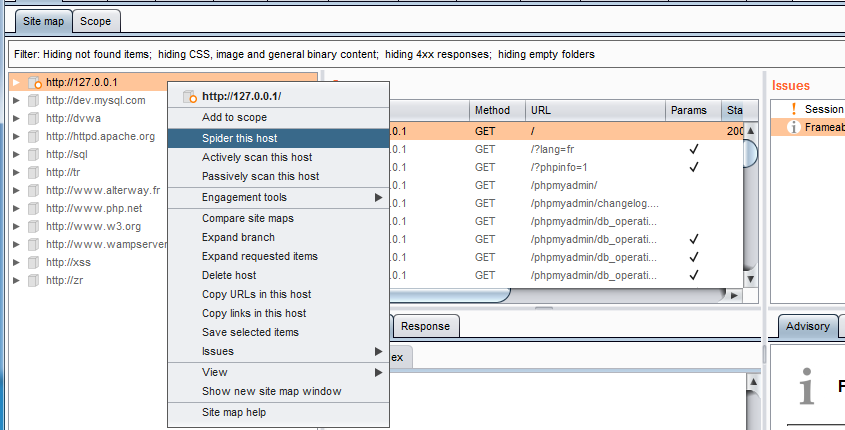Switch to the Scope tab
845x430 pixels.
click(x=96, y=22)
